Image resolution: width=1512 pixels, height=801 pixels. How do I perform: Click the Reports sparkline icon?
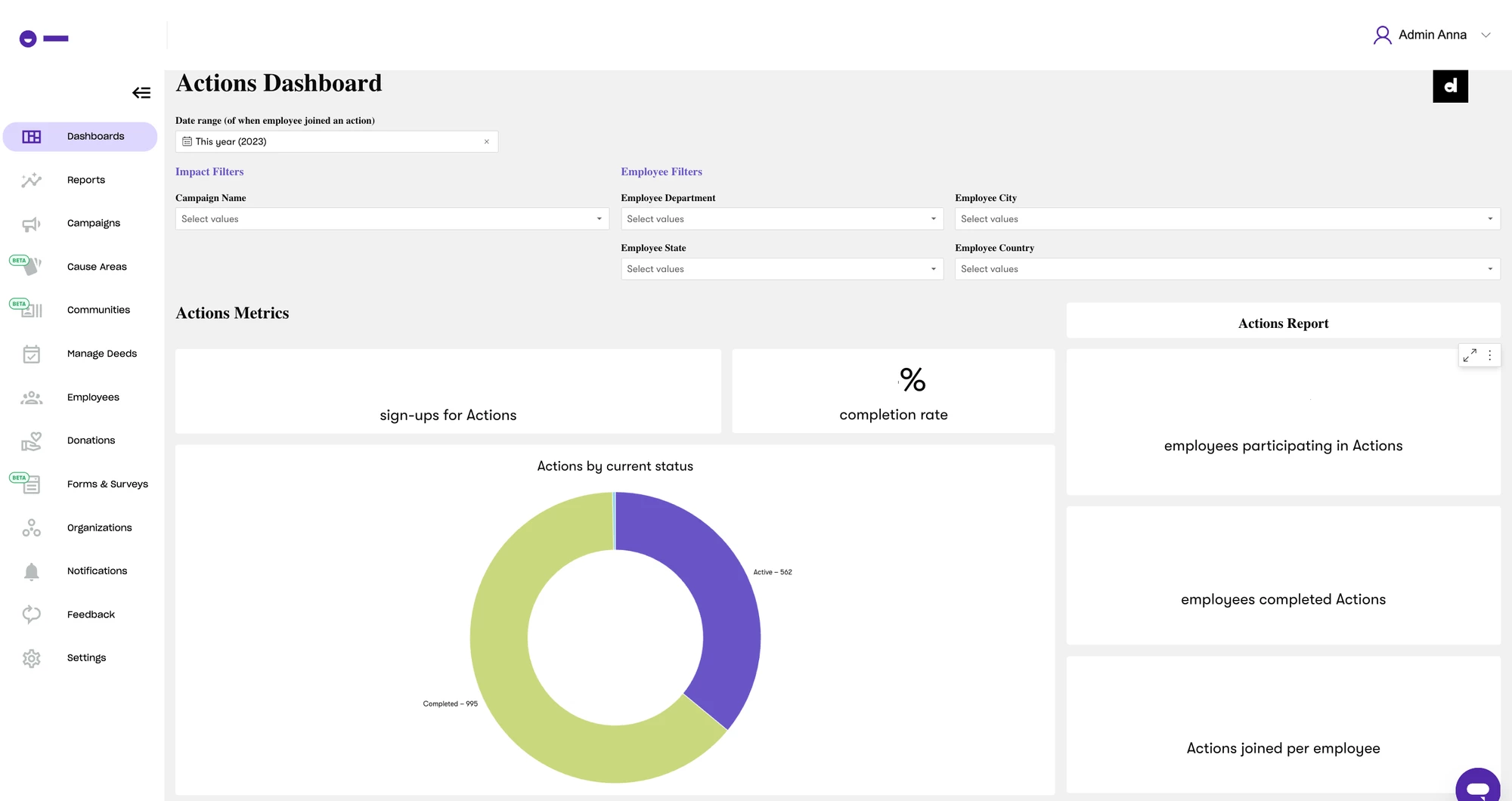coord(31,180)
